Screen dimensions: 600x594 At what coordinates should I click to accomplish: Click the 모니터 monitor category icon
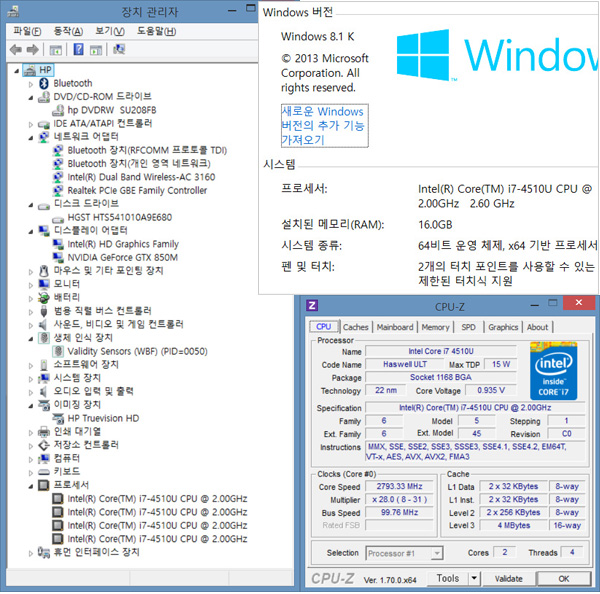point(44,284)
